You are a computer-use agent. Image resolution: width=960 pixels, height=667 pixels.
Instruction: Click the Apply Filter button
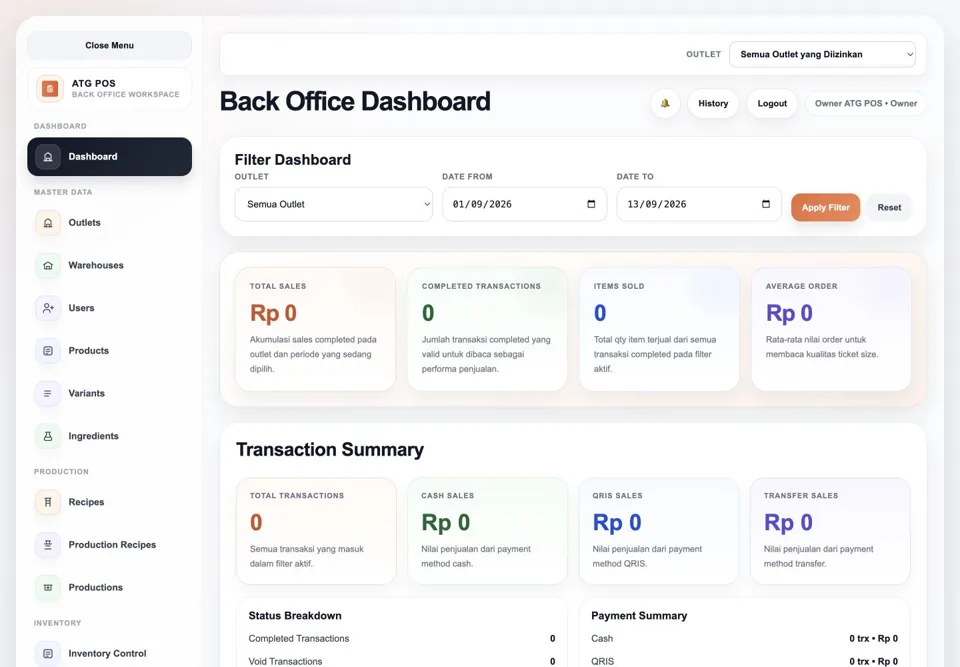825,208
